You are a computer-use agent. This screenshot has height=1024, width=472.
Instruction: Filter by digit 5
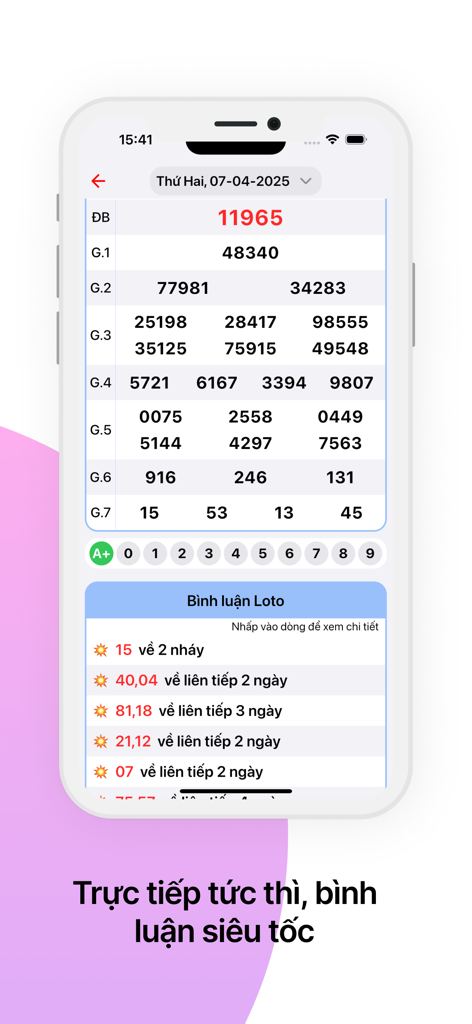(x=262, y=554)
